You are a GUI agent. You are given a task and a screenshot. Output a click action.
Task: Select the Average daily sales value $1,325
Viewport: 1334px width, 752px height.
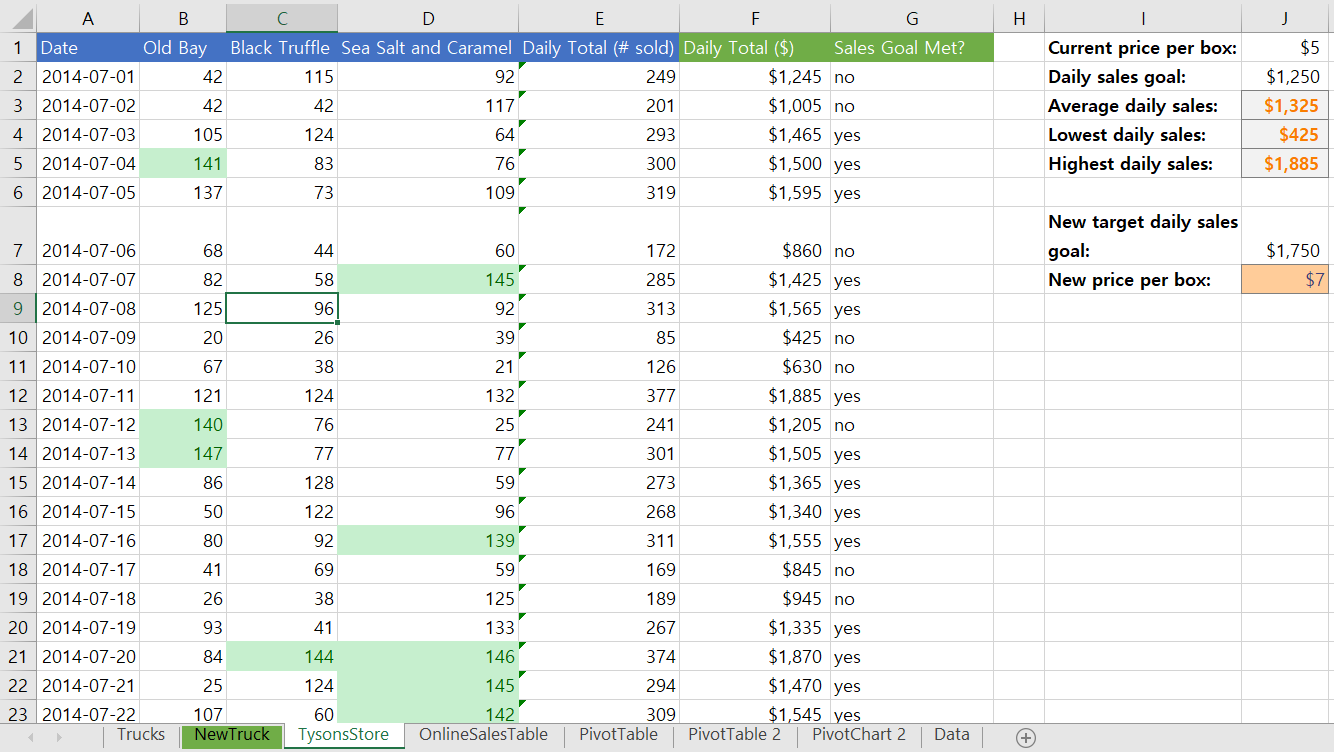pos(1285,104)
